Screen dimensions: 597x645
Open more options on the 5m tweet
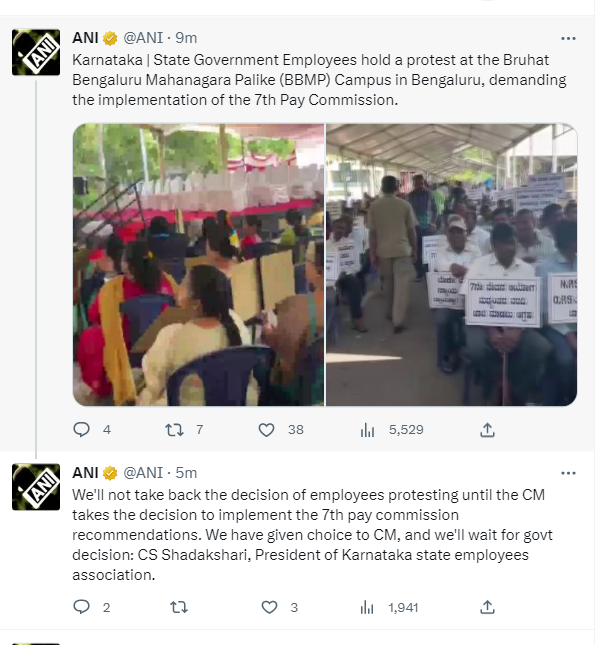pos(568,473)
